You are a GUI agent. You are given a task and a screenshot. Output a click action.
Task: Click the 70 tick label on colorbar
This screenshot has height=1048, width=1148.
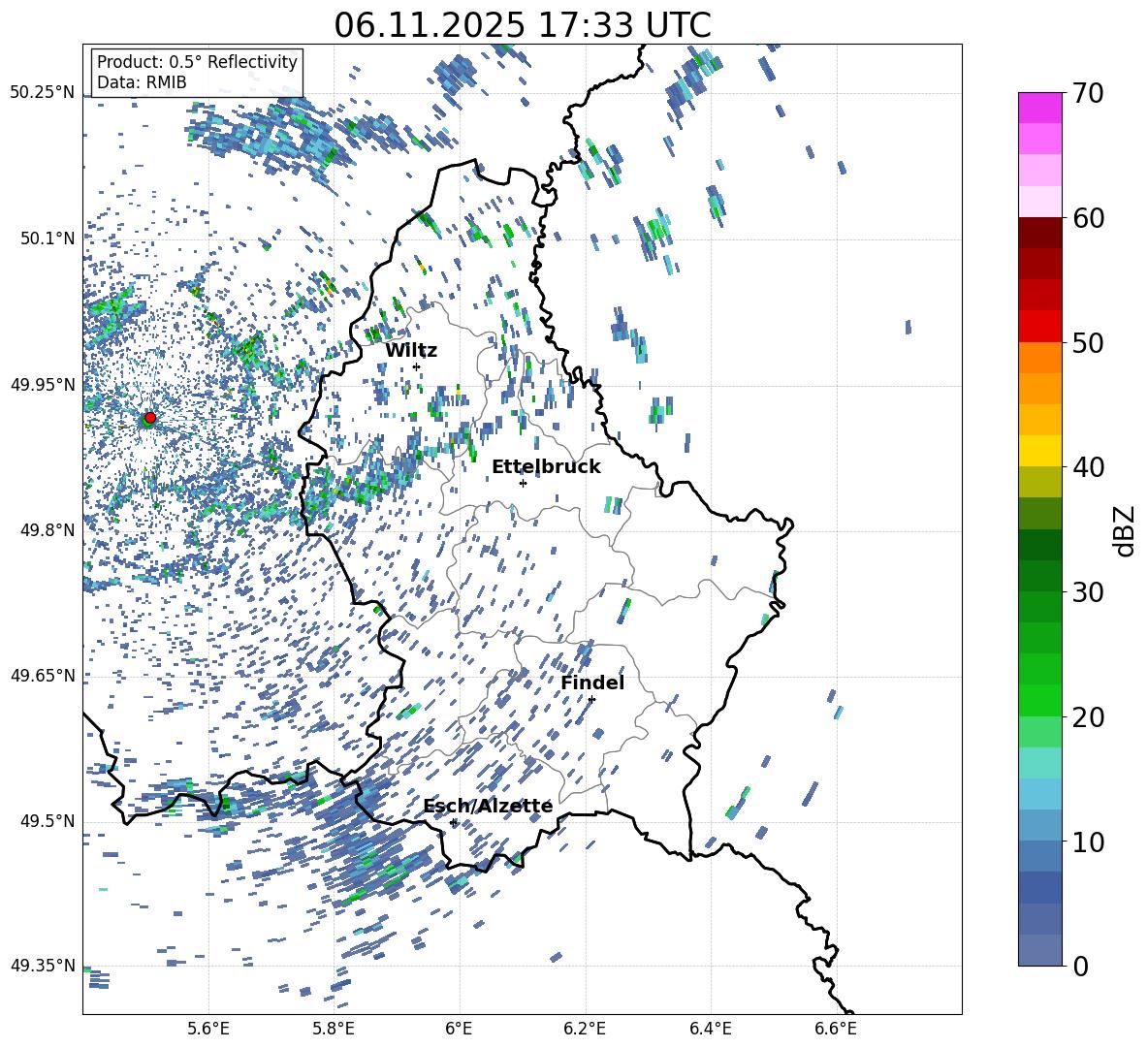pos(1090,93)
